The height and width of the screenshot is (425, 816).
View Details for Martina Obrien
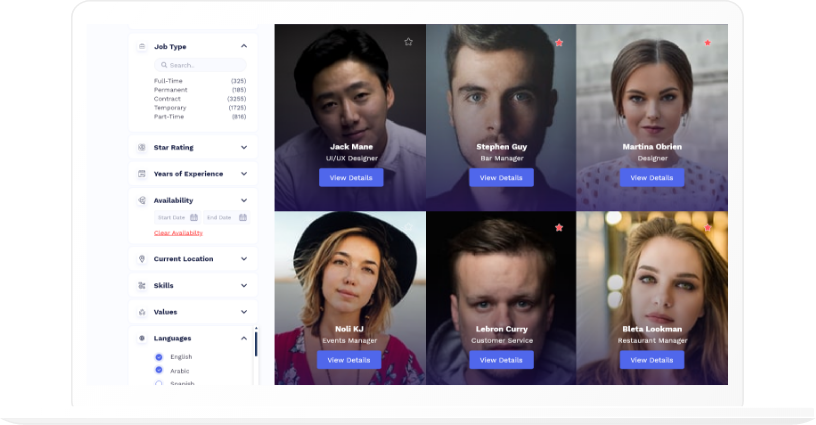652,177
